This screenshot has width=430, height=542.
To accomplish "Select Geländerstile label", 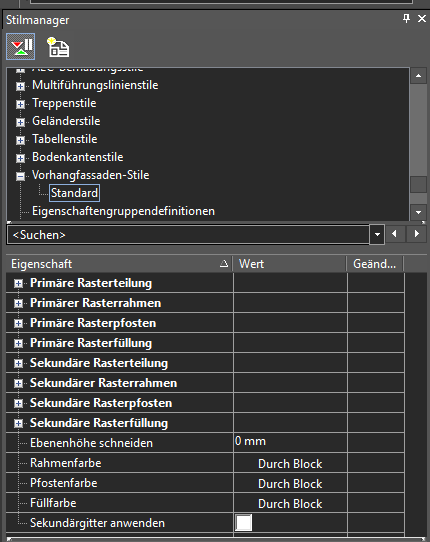I will tap(66, 121).
